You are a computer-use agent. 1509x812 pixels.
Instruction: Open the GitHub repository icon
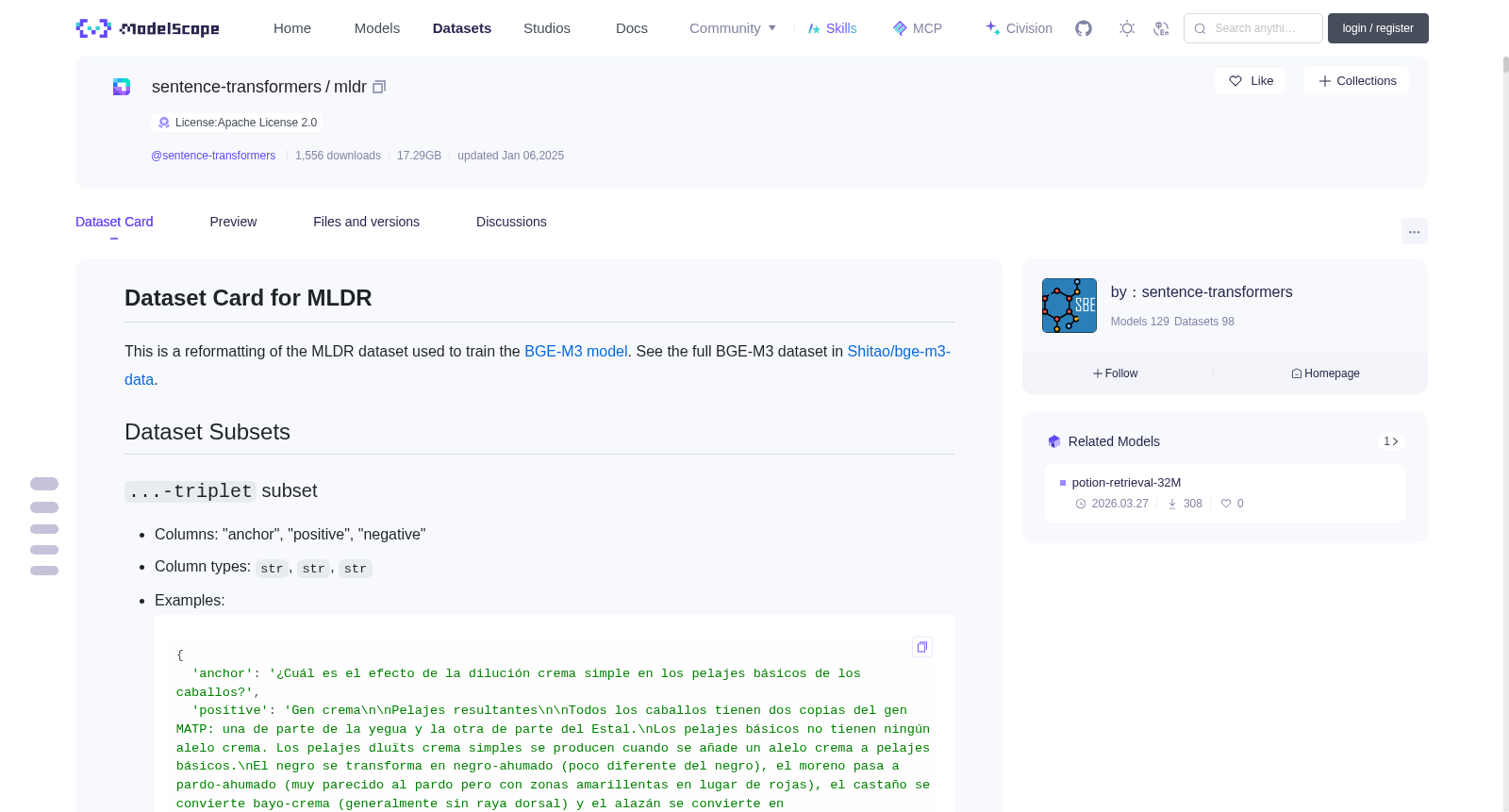1084,28
